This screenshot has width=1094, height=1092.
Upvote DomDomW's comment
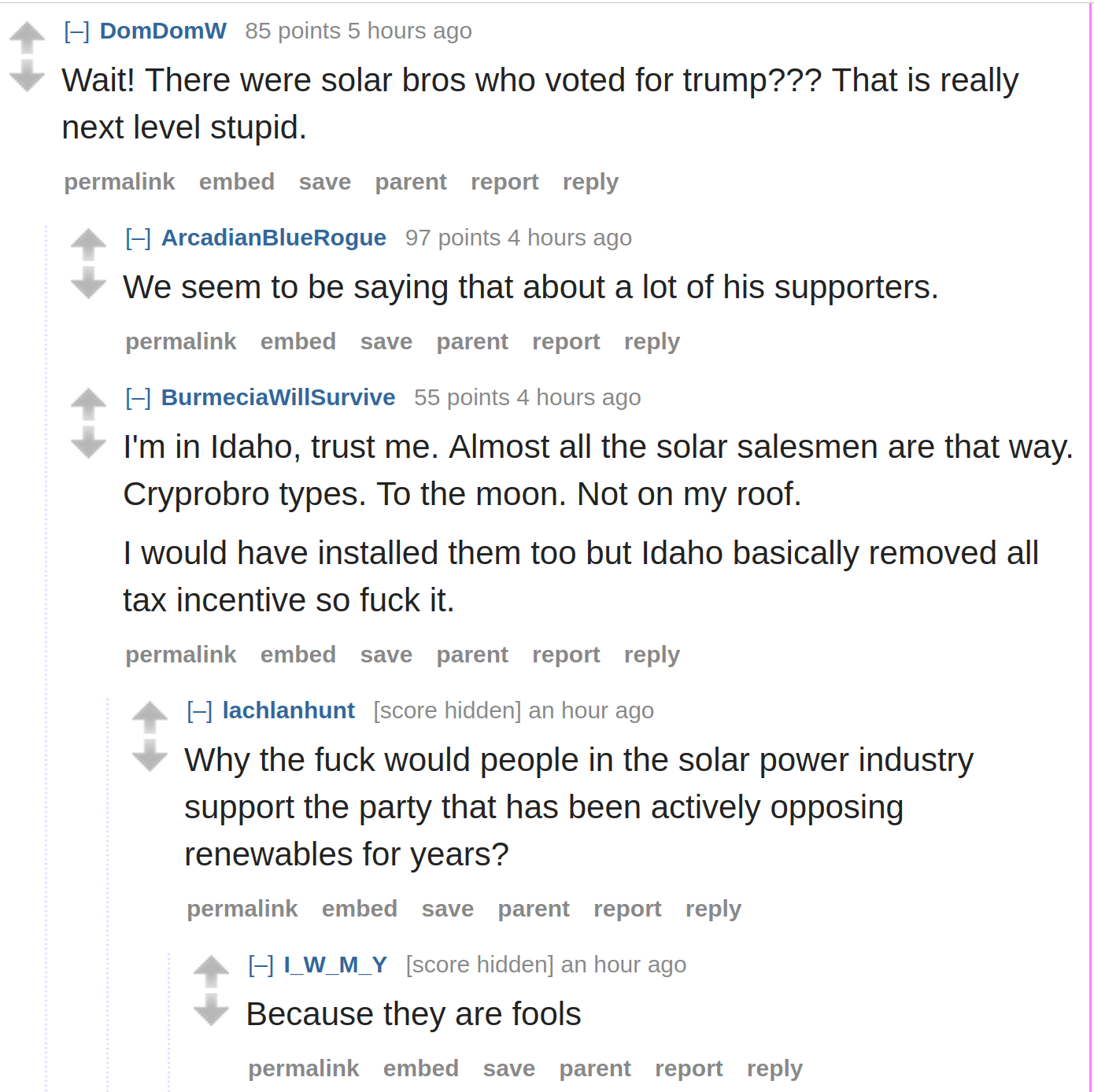27,37
